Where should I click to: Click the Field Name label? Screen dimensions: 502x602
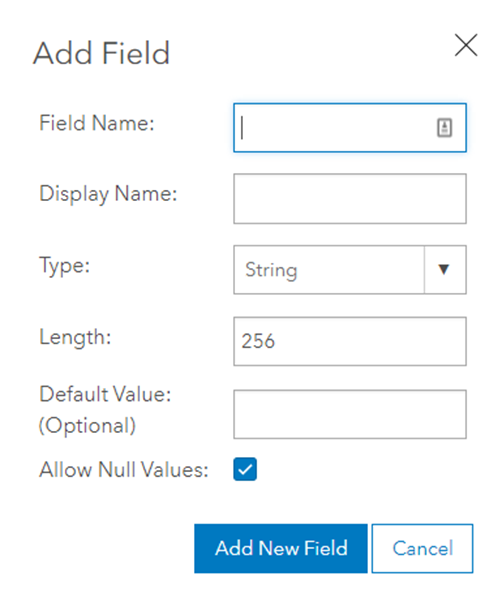(97, 123)
